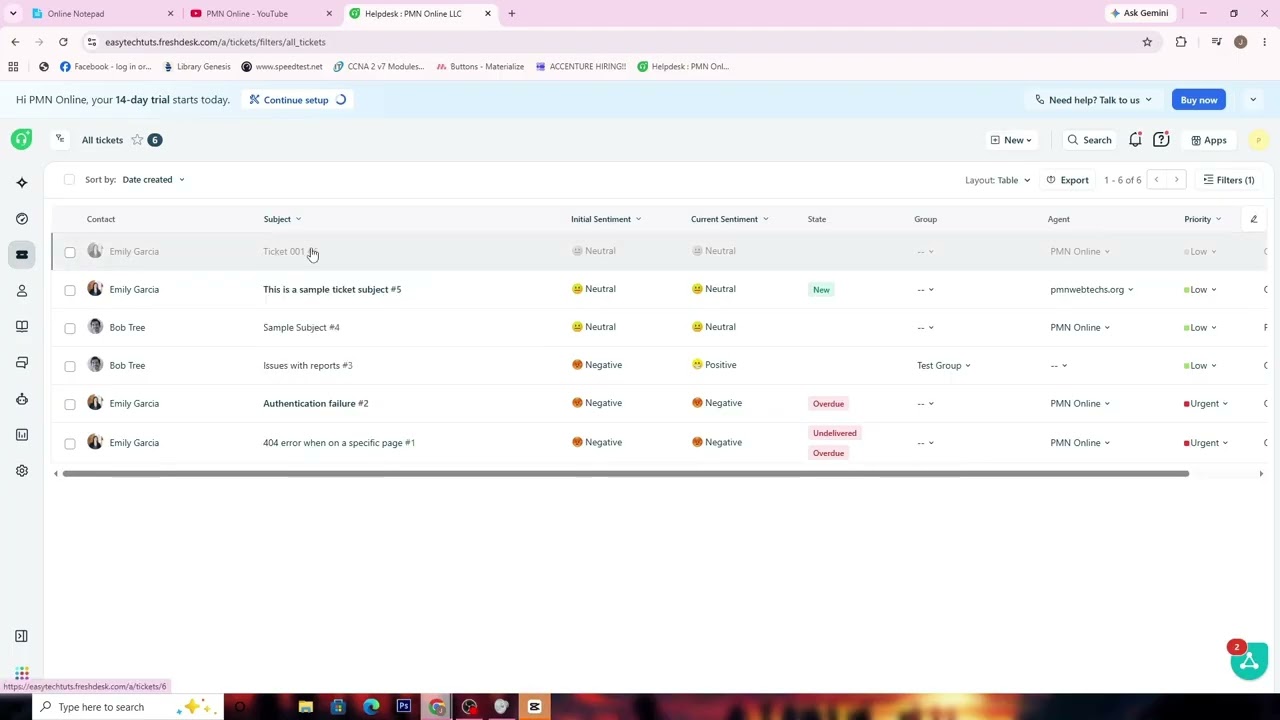Screen dimensions: 1280x720
Task: Check the Authentication failure #2 row checkbox
Action: (x=70, y=404)
